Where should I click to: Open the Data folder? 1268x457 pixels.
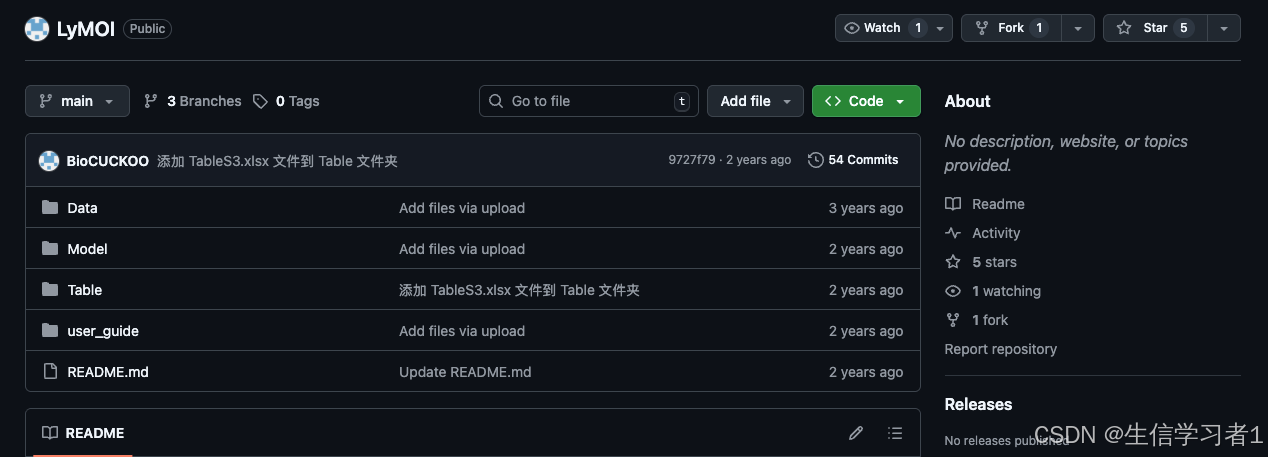click(82, 208)
